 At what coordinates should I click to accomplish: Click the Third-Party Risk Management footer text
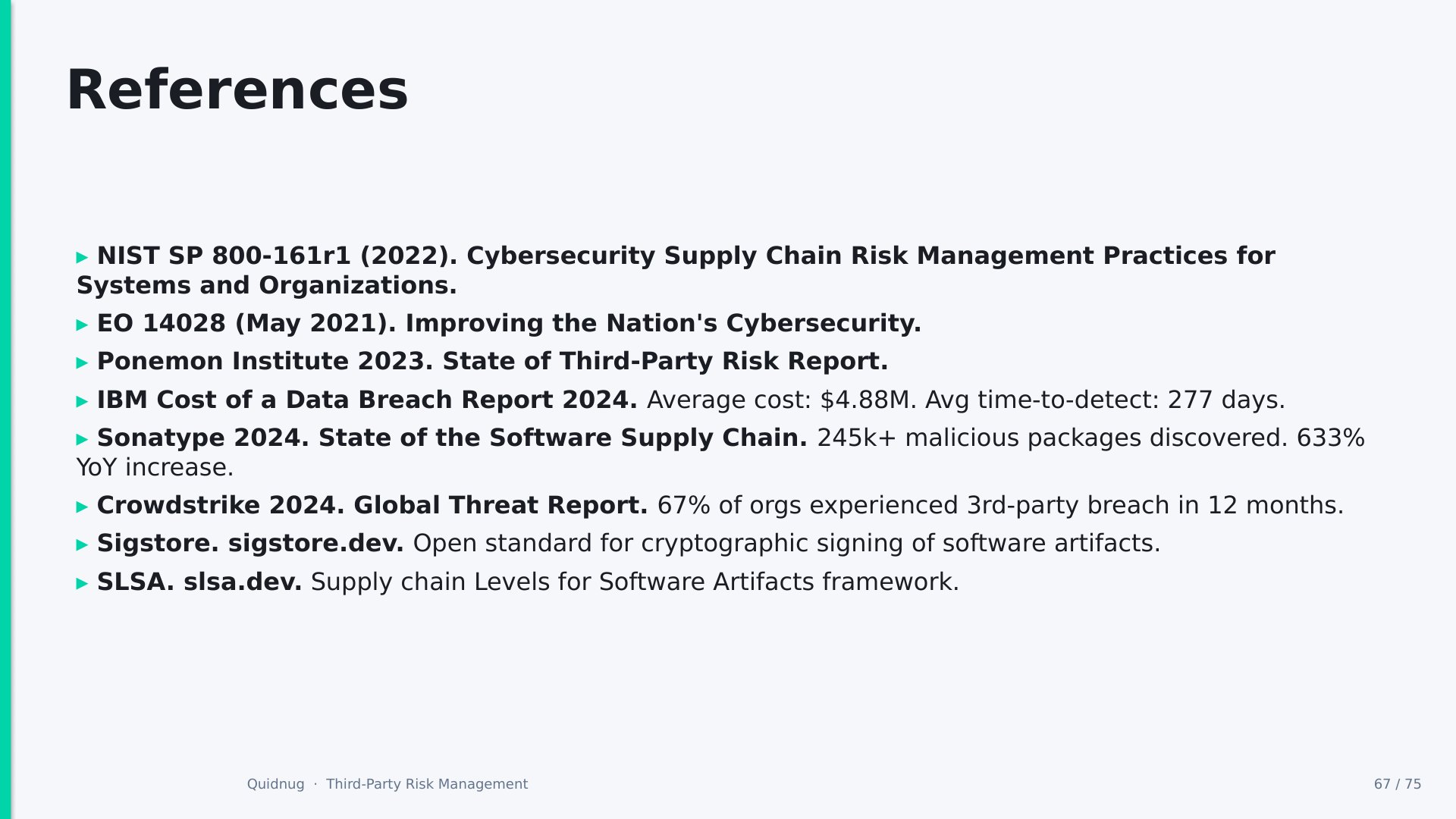pyautogui.click(x=427, y=784)
